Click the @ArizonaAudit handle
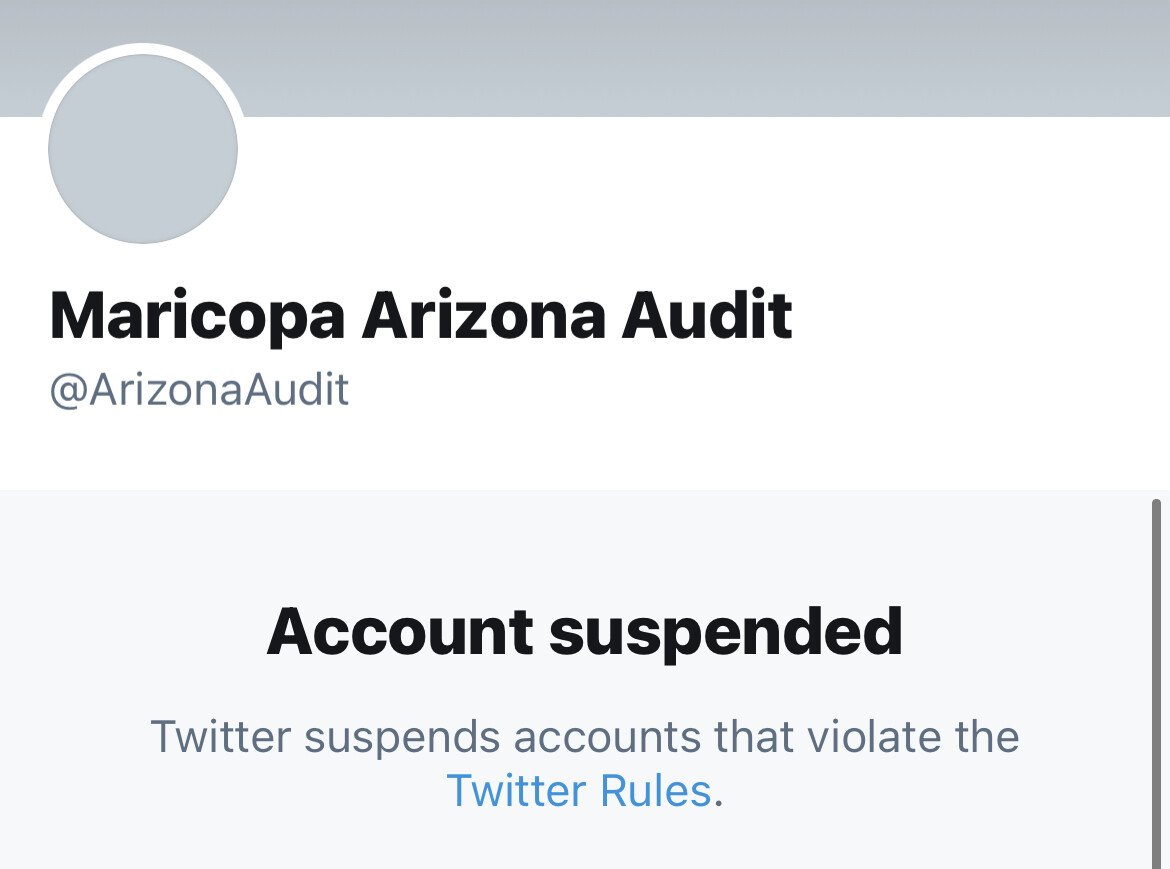1170x869 pixels. pos(199,390)
